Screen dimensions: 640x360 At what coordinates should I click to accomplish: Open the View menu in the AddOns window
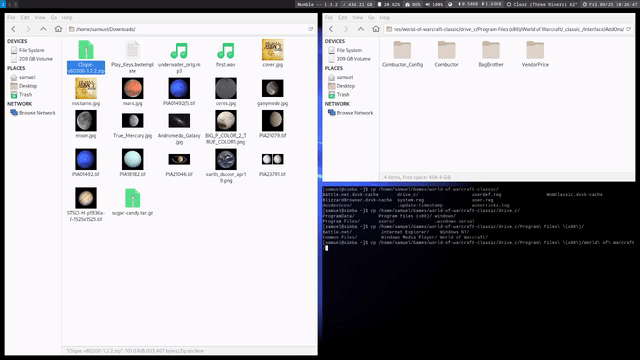[x=357, y=18]
